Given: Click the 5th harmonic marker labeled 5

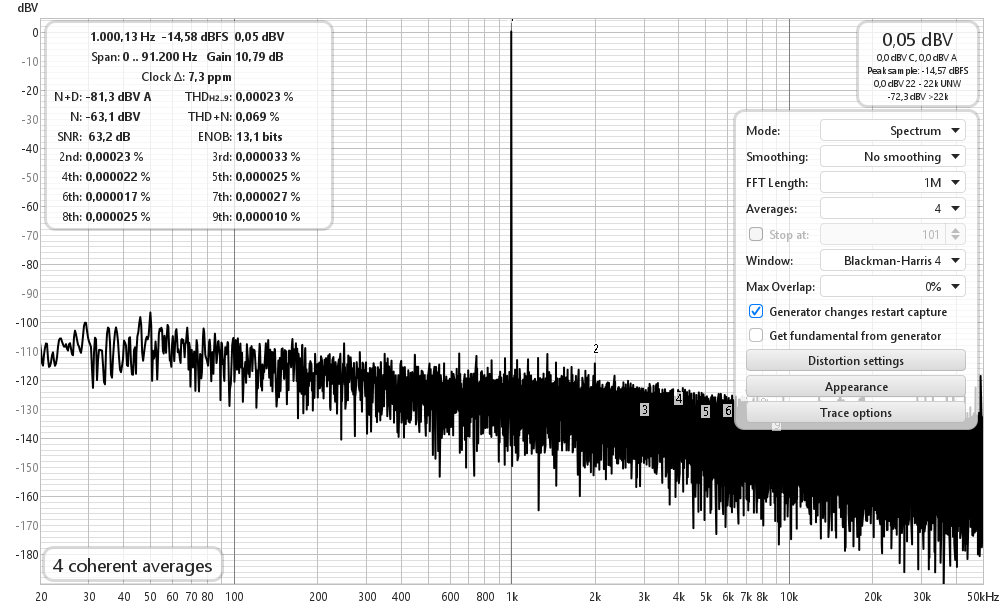Looking at the screenshot, I should tap(705, 411).
